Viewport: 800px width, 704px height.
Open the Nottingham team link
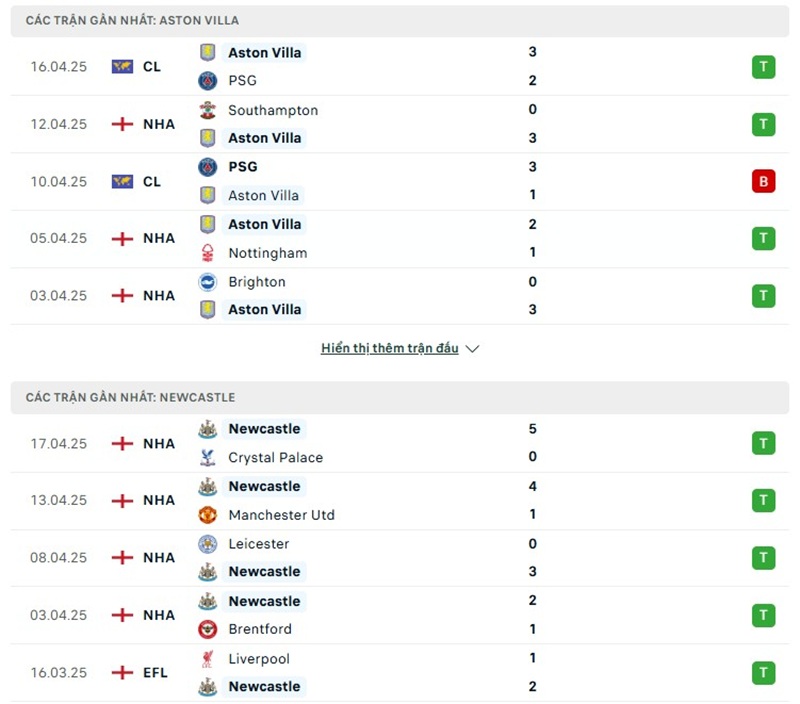coord(267,253)
